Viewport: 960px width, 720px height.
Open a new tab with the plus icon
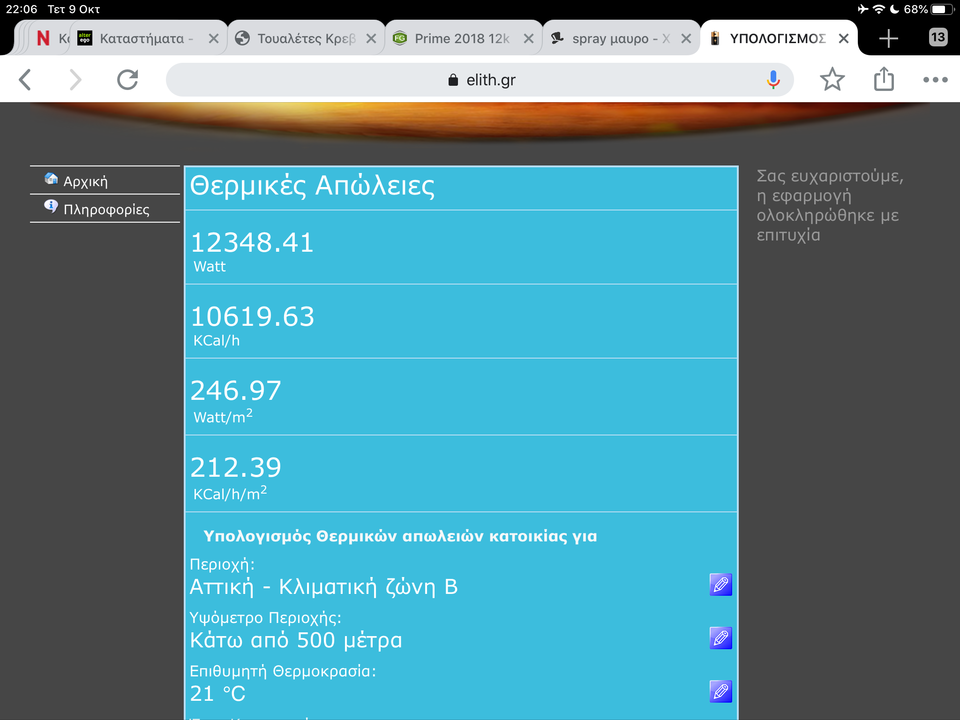[888, 39]
